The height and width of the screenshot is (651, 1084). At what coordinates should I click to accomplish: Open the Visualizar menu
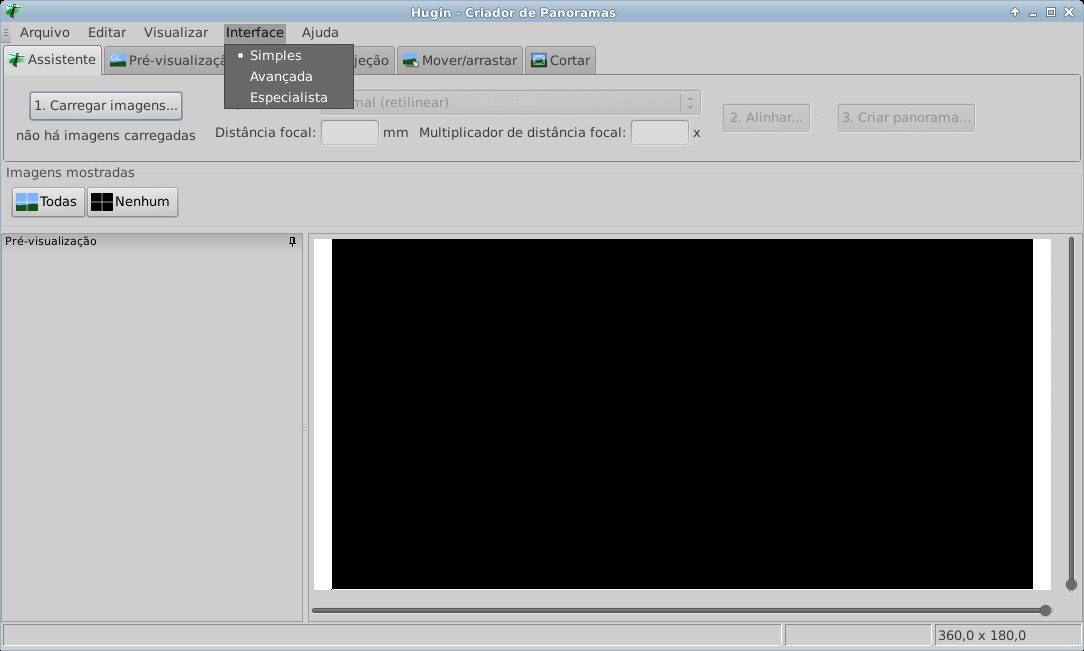176,32
